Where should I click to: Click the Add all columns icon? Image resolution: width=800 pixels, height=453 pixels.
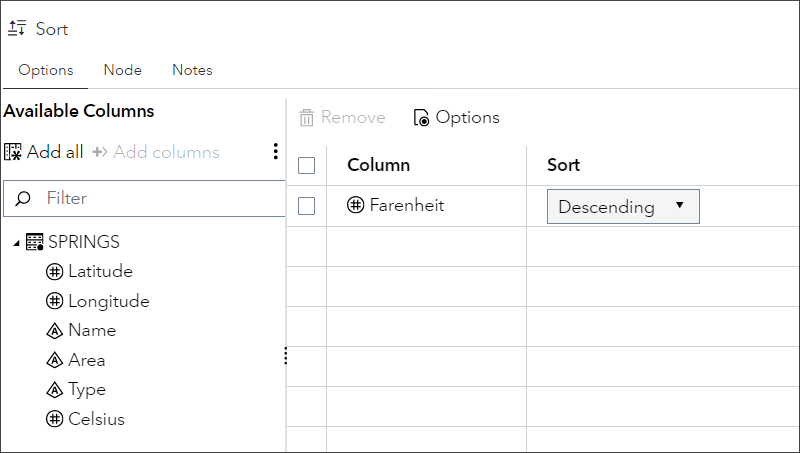[x=13, y=152]
